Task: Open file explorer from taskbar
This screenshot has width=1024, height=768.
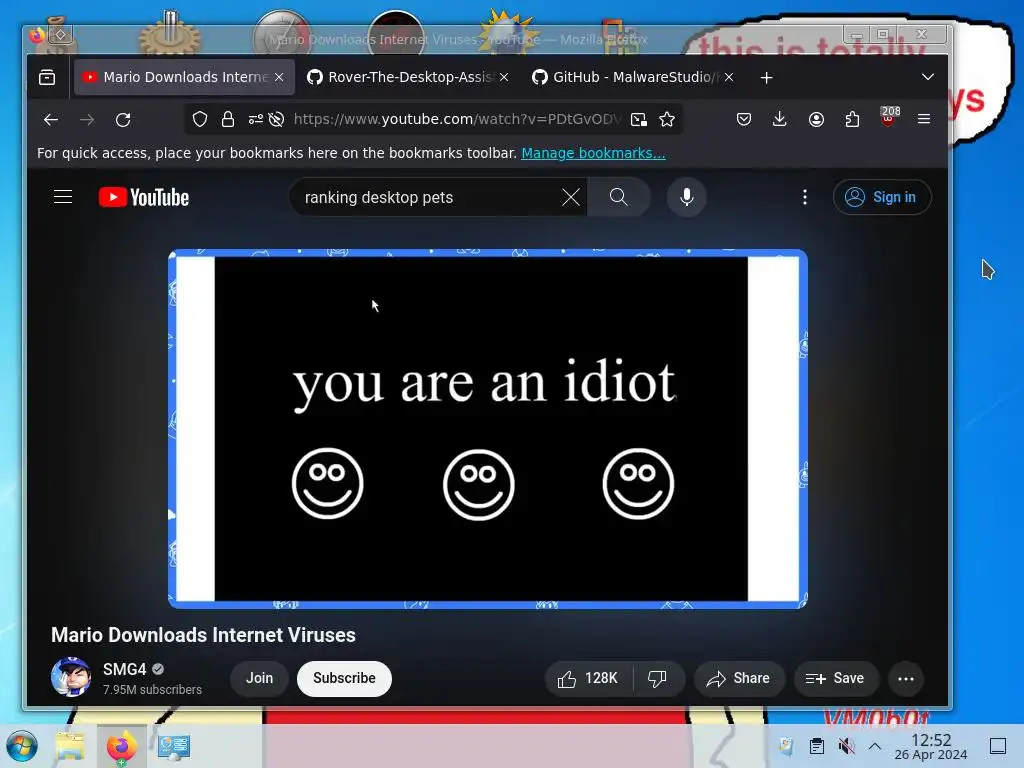Action: 71,746
